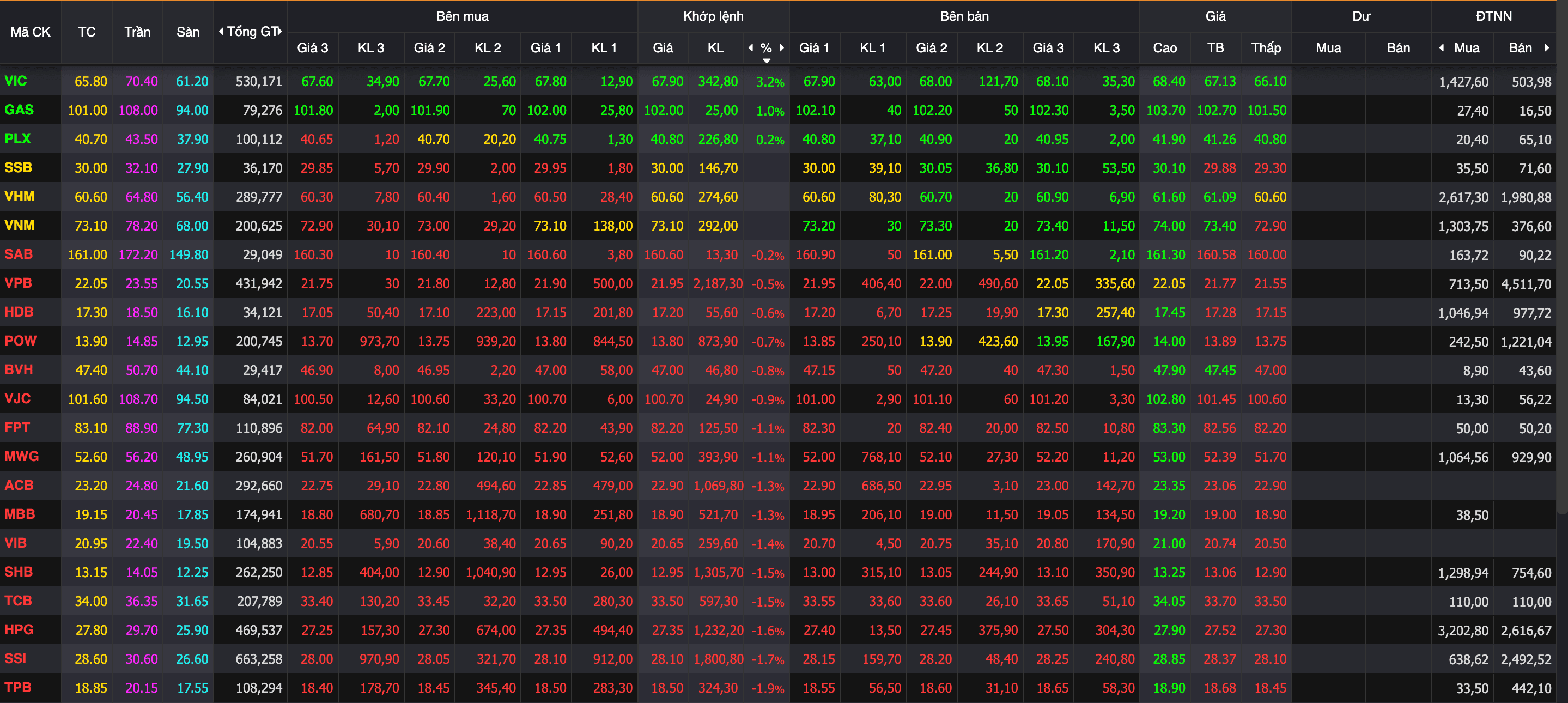Open GAS stock symbol
The image size is (1568, 703).
[x=19, y=110]
